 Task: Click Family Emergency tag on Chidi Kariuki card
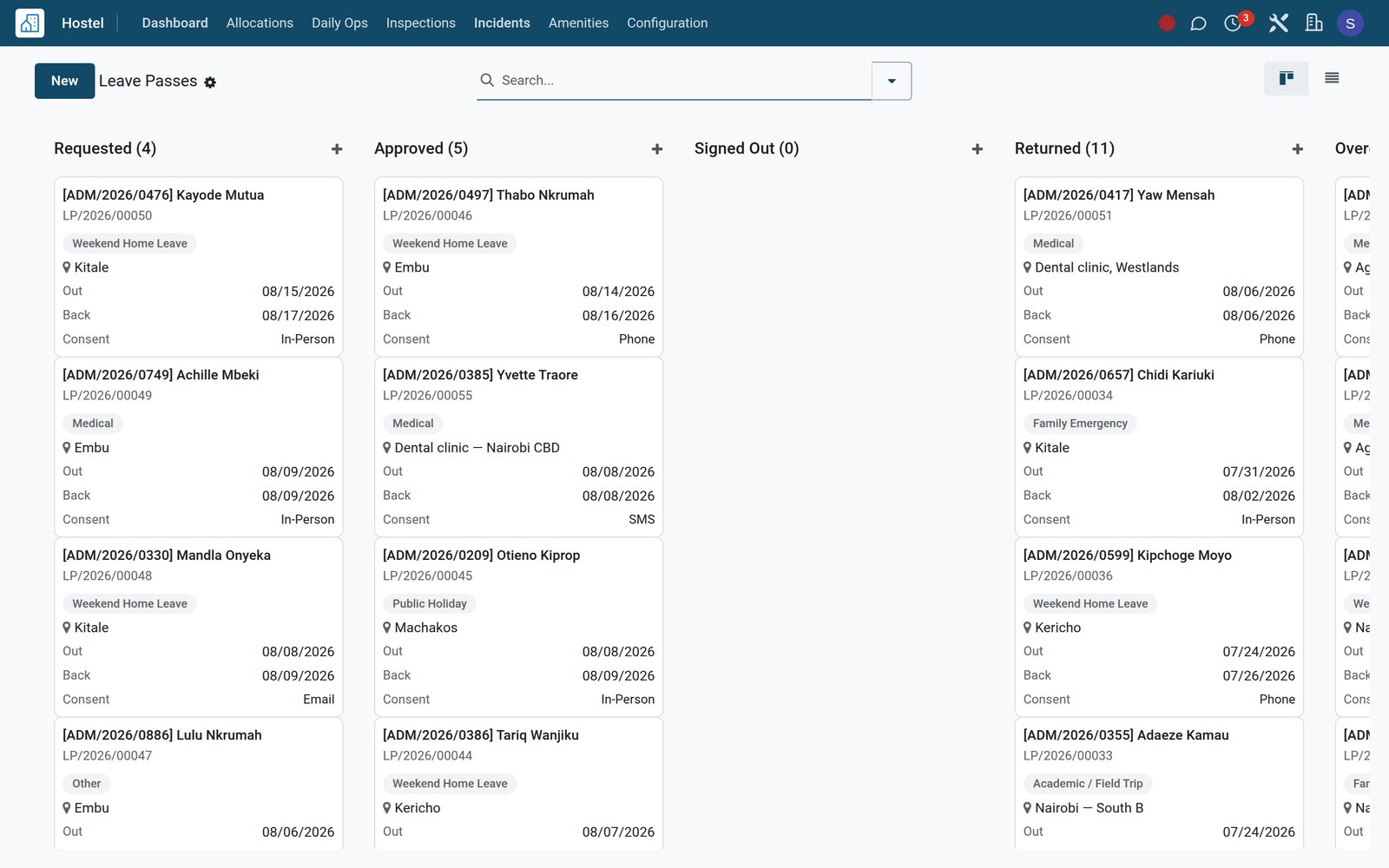click(x=1080, y=424)
